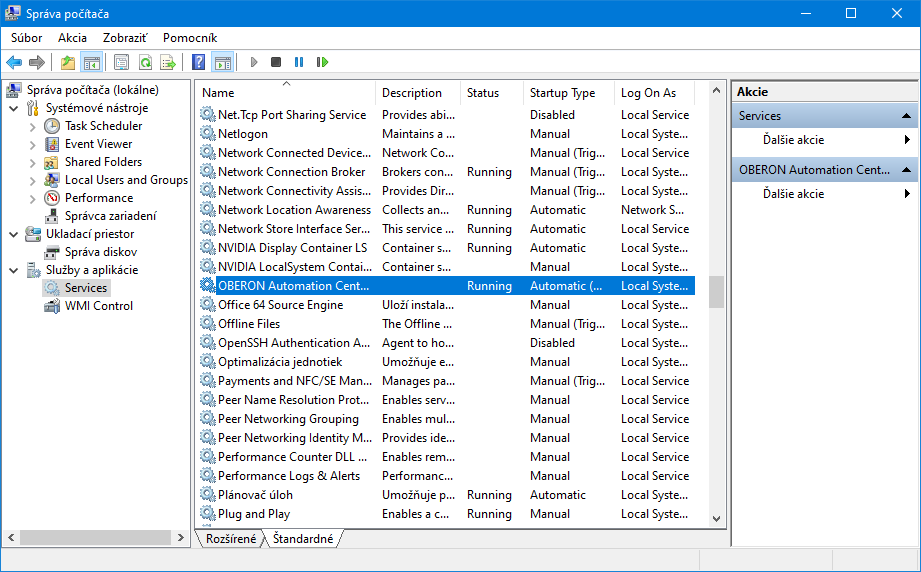
Task: Sort by the Description column header
Action: 418,93
